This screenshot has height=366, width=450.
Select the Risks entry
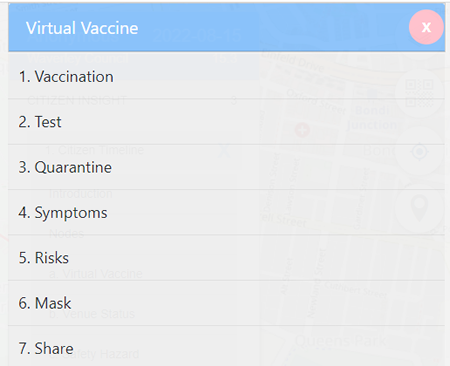click(226, 258)
